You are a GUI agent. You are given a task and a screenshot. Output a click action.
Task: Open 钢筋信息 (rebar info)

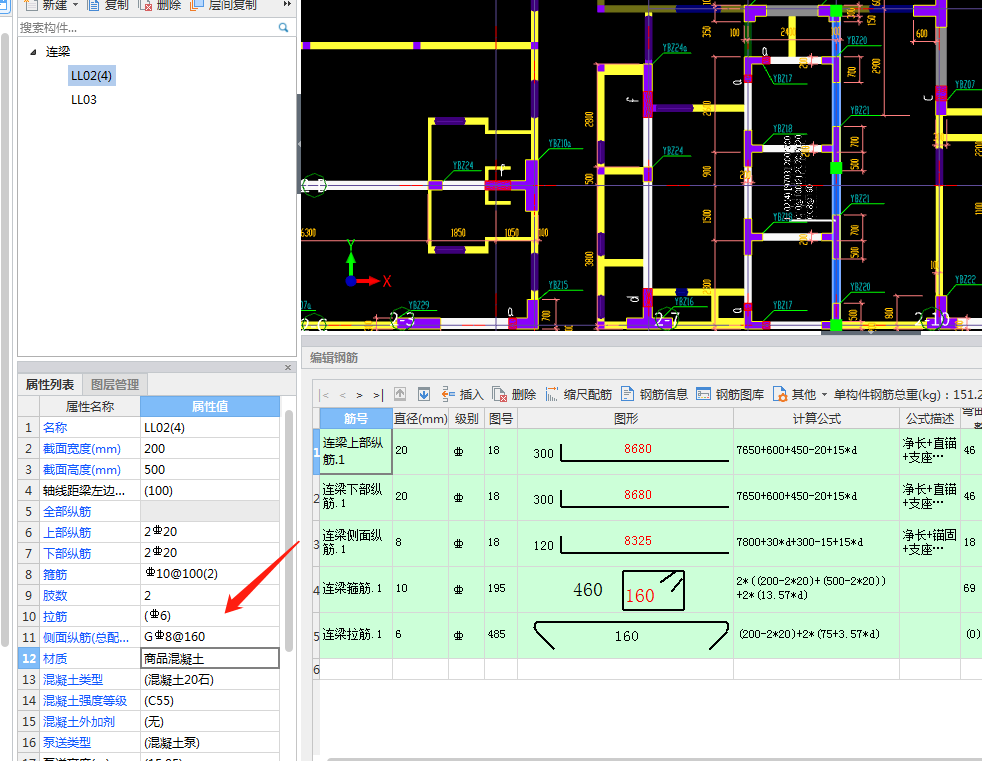click(654, 394)
